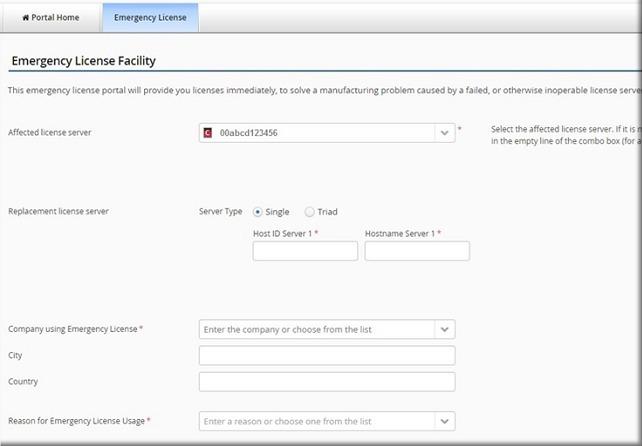Click the 'Enter the company' combo text area
Image resolution: width=642 pixels, height=446 pixels.
click(x=316, y=329)
